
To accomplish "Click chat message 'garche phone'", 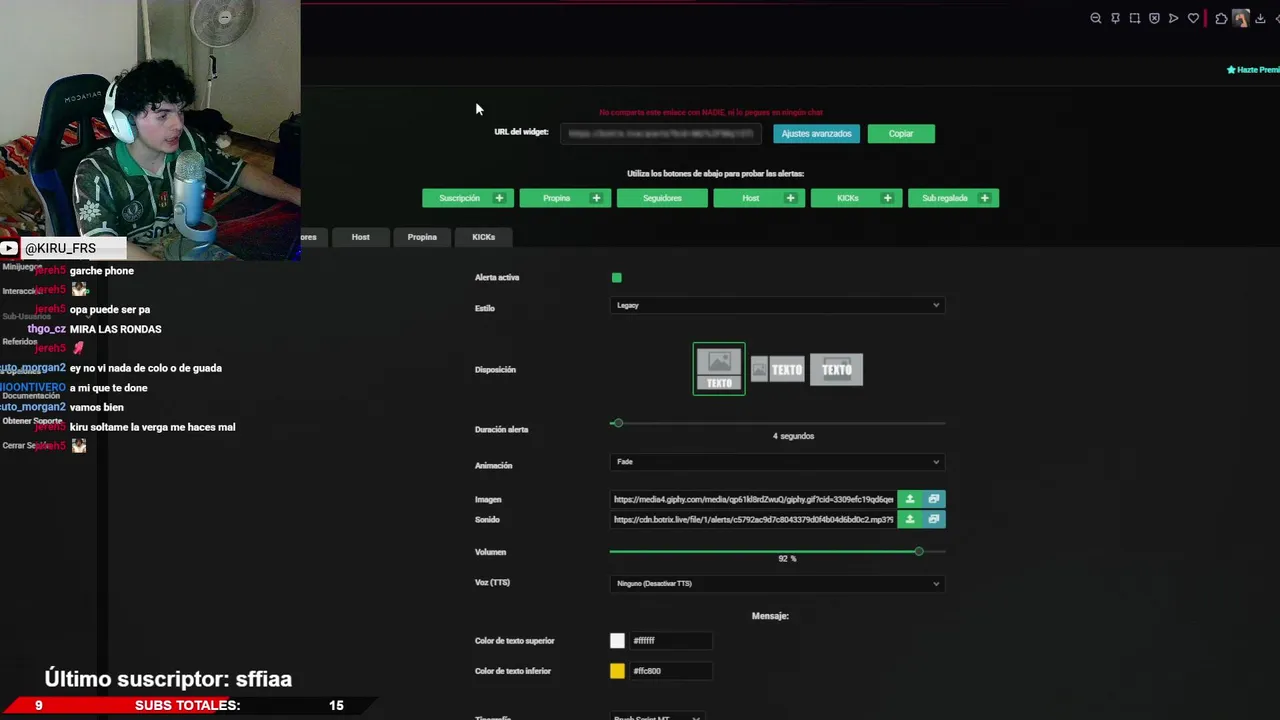I will (101, 271).
